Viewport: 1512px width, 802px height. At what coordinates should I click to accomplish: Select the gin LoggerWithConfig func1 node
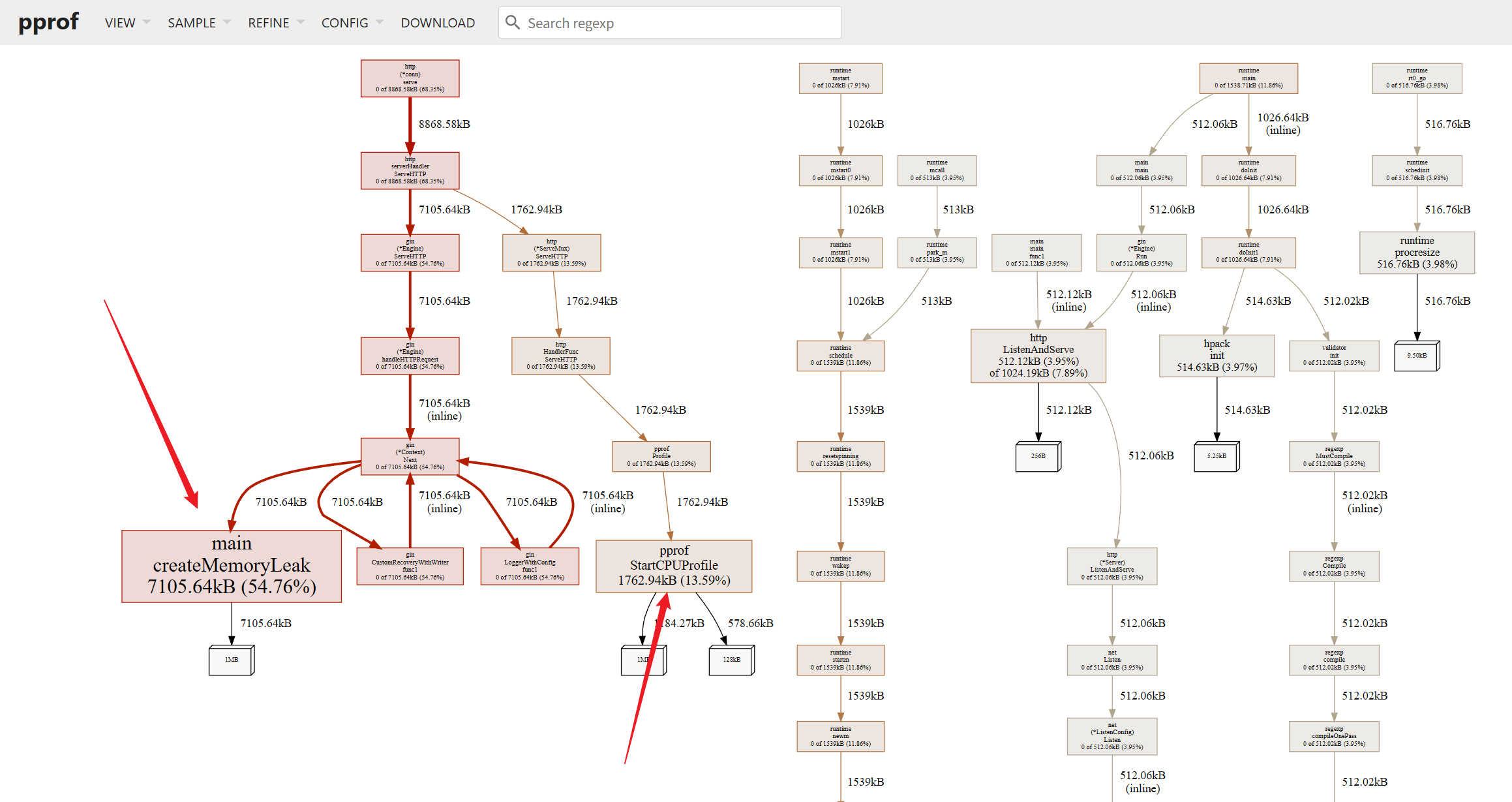coord(530,566)
